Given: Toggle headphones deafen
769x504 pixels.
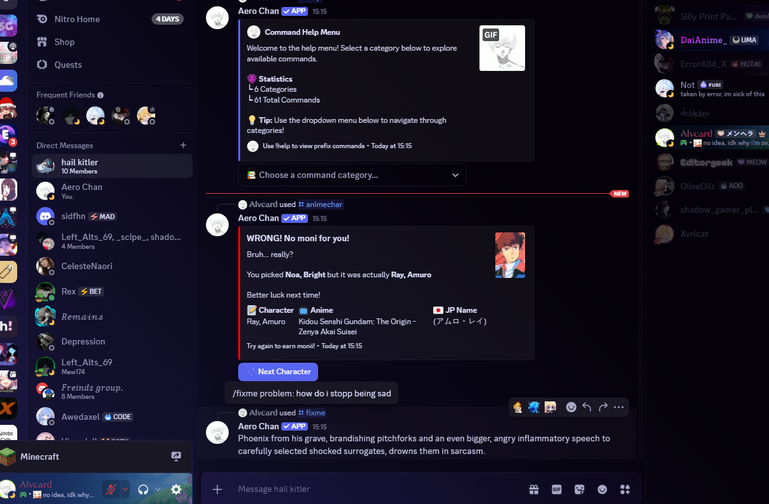Looking at the screenshot, I should coord(144,489).
